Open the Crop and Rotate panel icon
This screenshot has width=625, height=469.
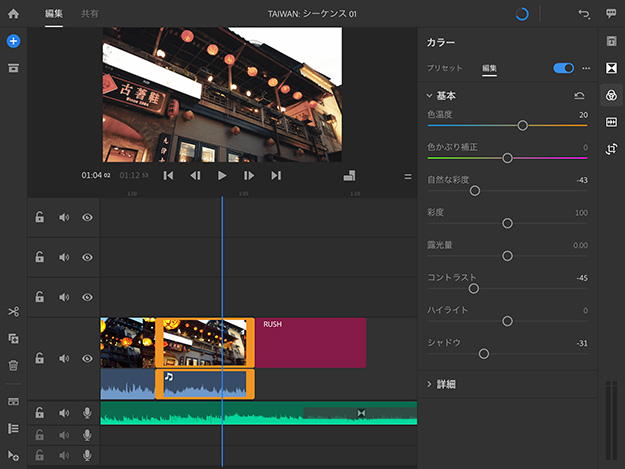pyautogui.click(x=611, y=149)
